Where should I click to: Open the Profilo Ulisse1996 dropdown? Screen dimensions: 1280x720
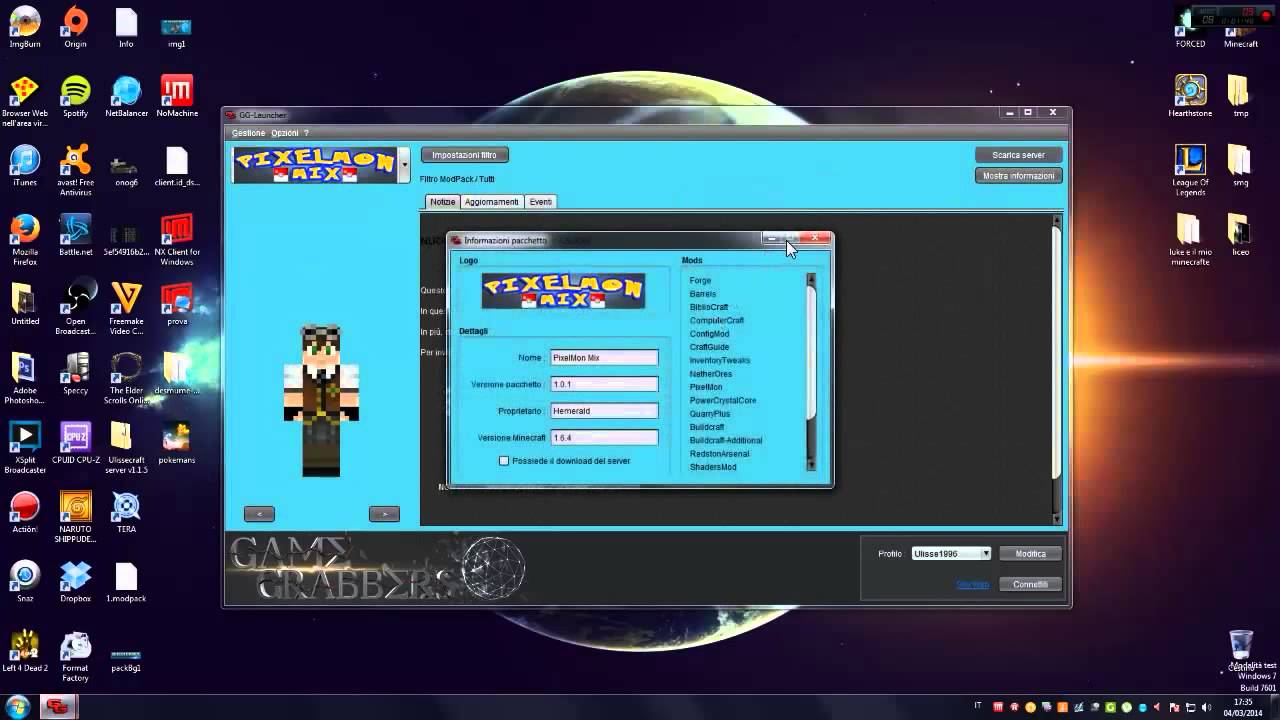tap(985, 553)
